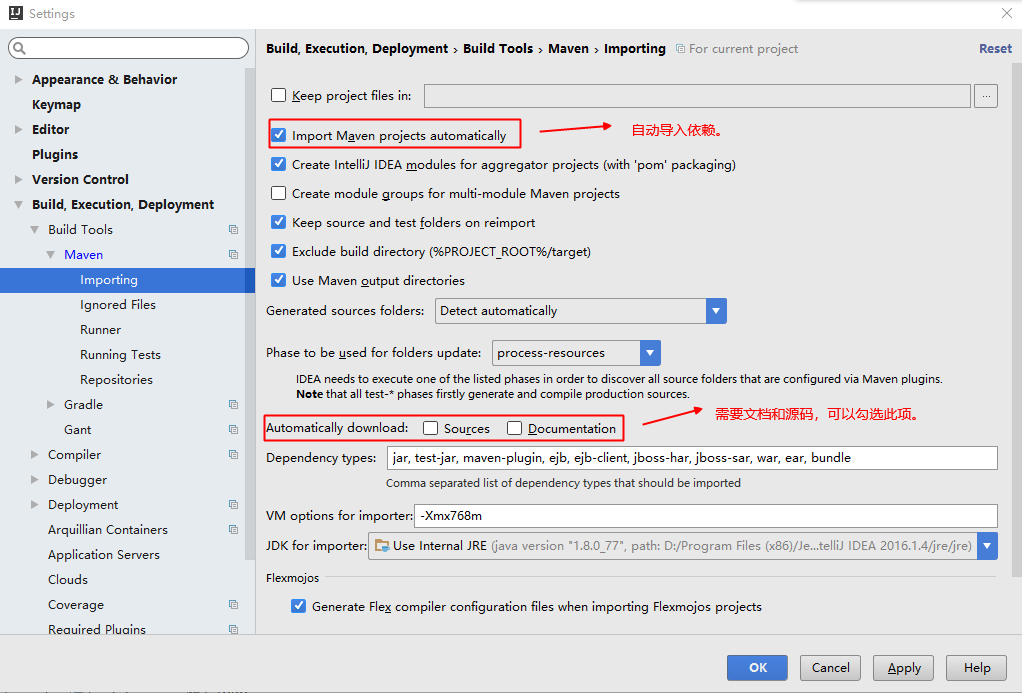
Task: Collapse the Build Tools node
Action: tap(35, 229)
